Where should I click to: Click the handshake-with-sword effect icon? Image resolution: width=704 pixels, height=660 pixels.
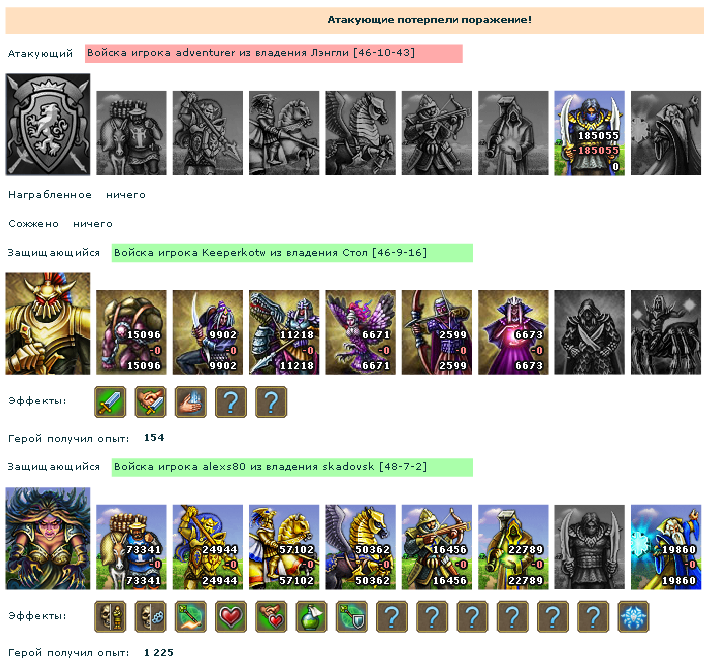point(150,402)
